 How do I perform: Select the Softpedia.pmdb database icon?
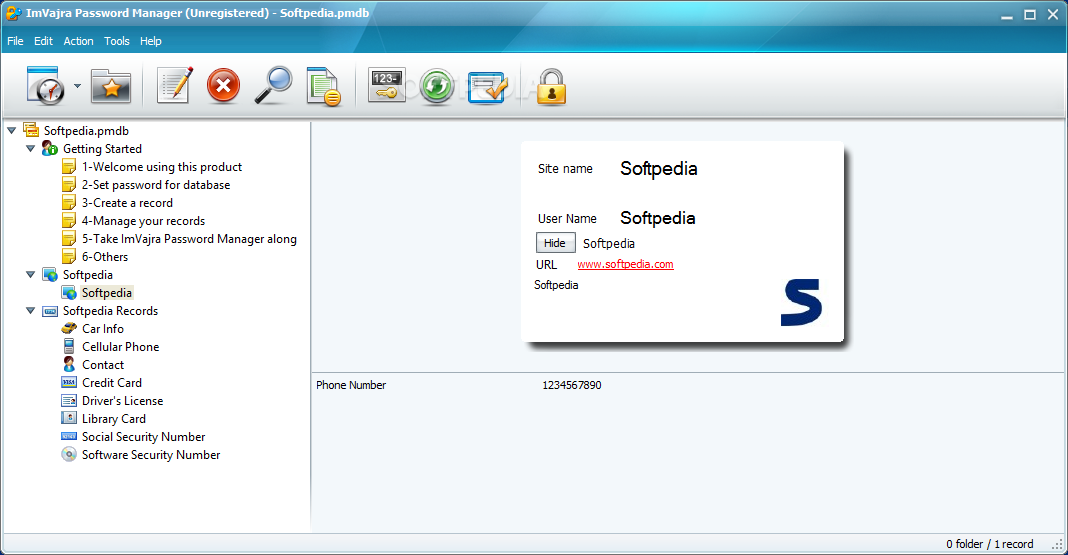(31, 130)
